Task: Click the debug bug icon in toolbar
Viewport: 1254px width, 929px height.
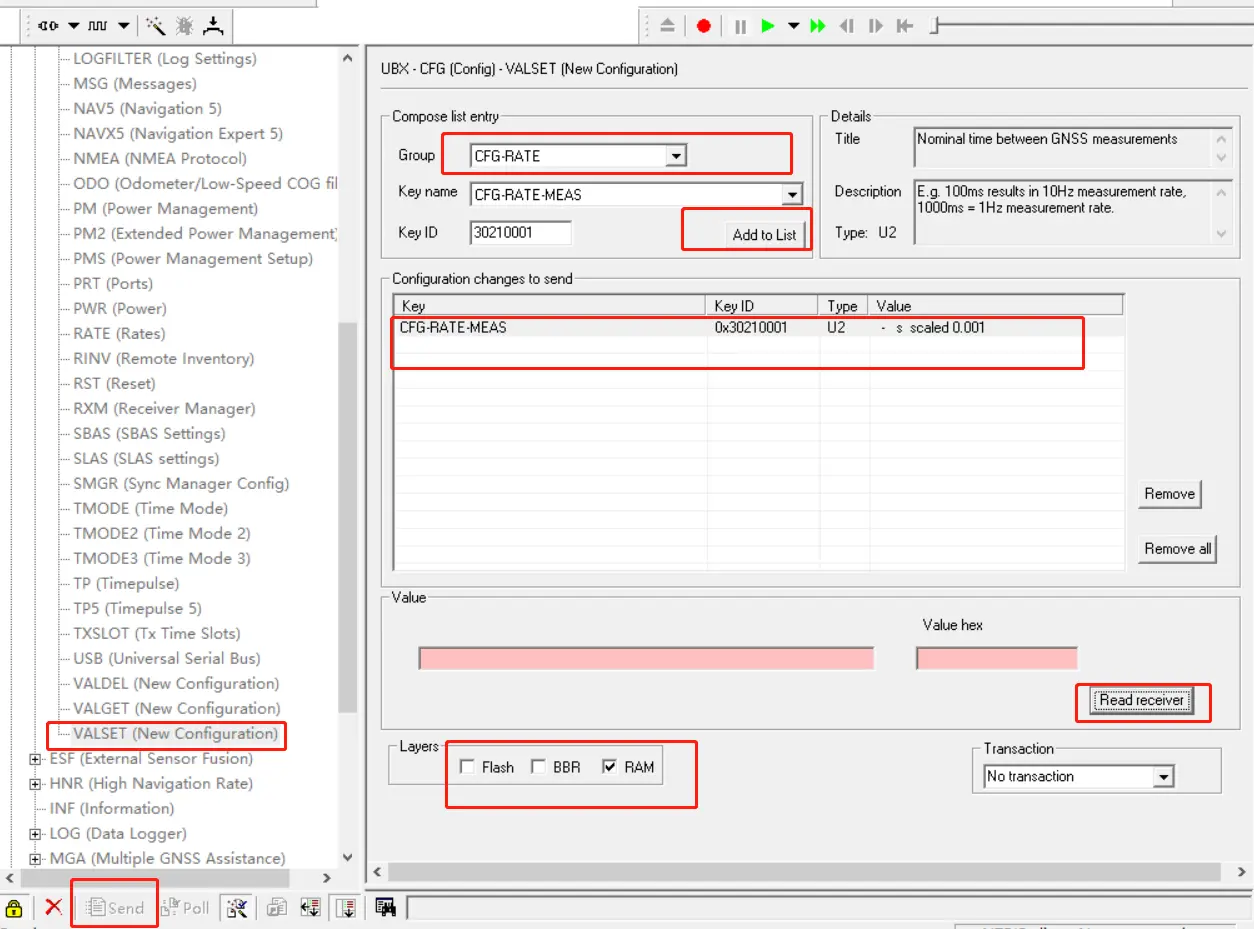Action: 185,26
